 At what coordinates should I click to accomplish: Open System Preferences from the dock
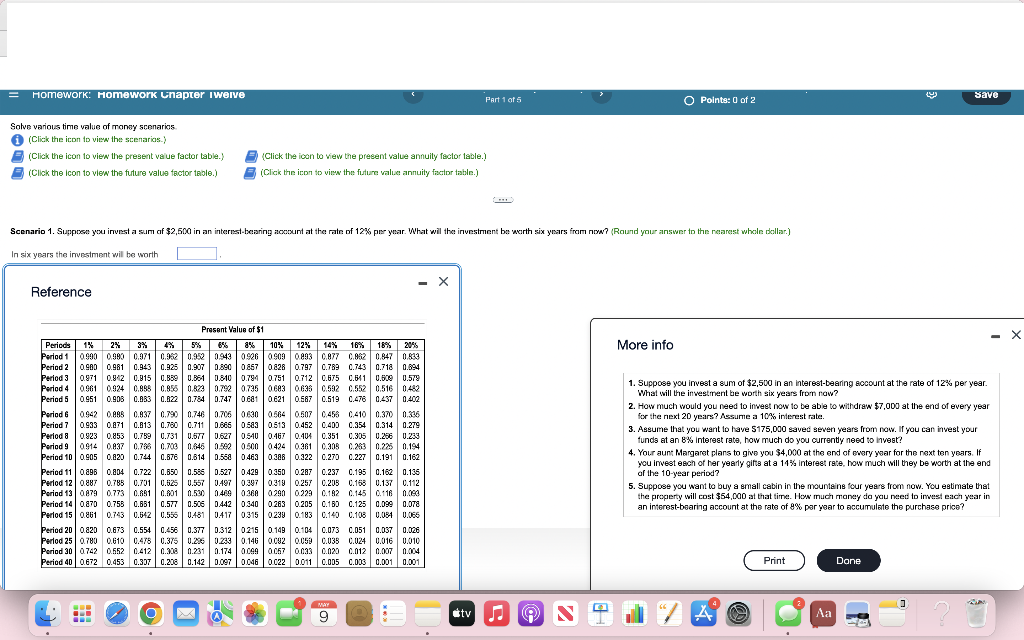pyautogui.click(x=738, y=613)
